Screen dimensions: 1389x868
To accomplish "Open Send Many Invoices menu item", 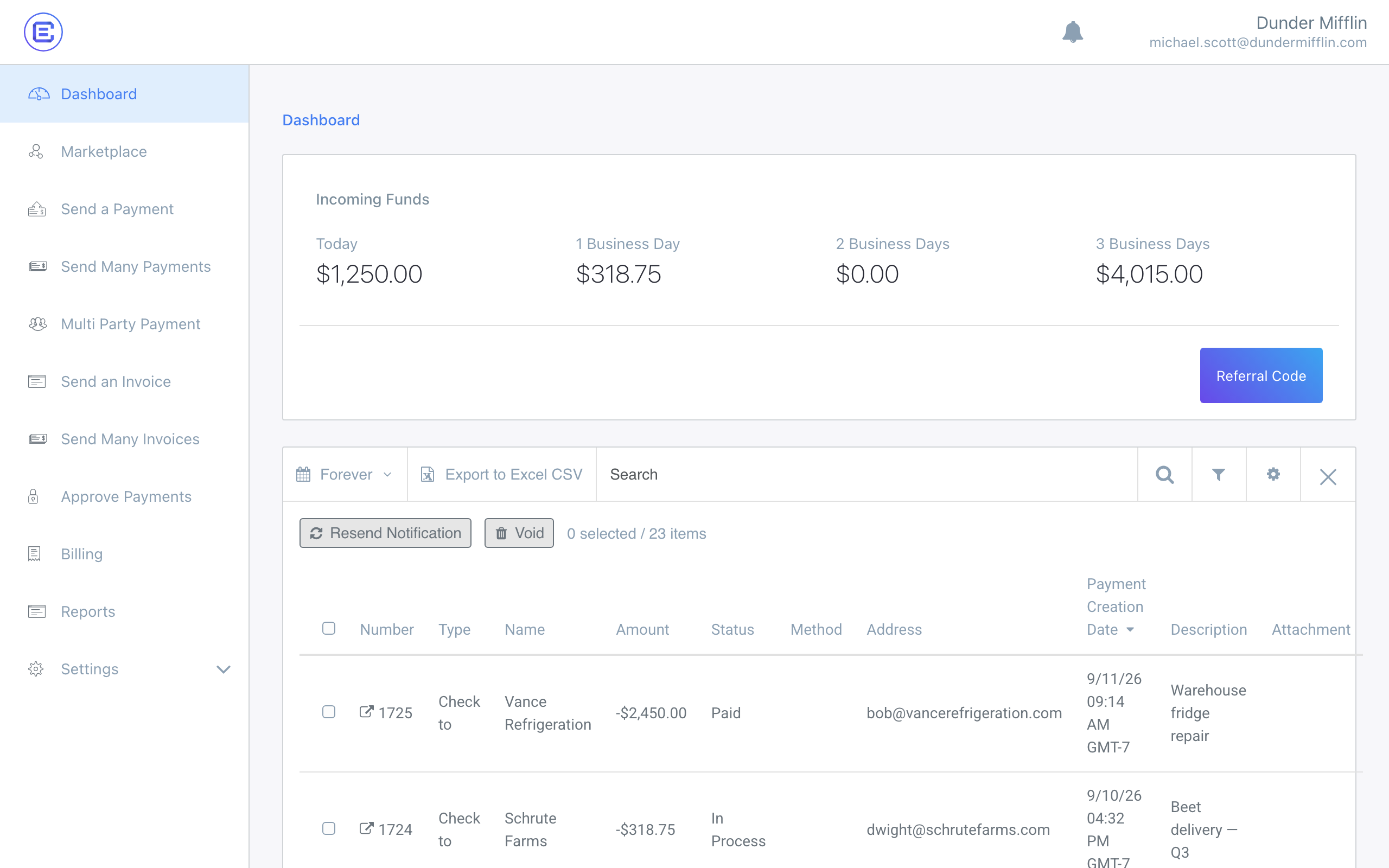I will 125,438.
